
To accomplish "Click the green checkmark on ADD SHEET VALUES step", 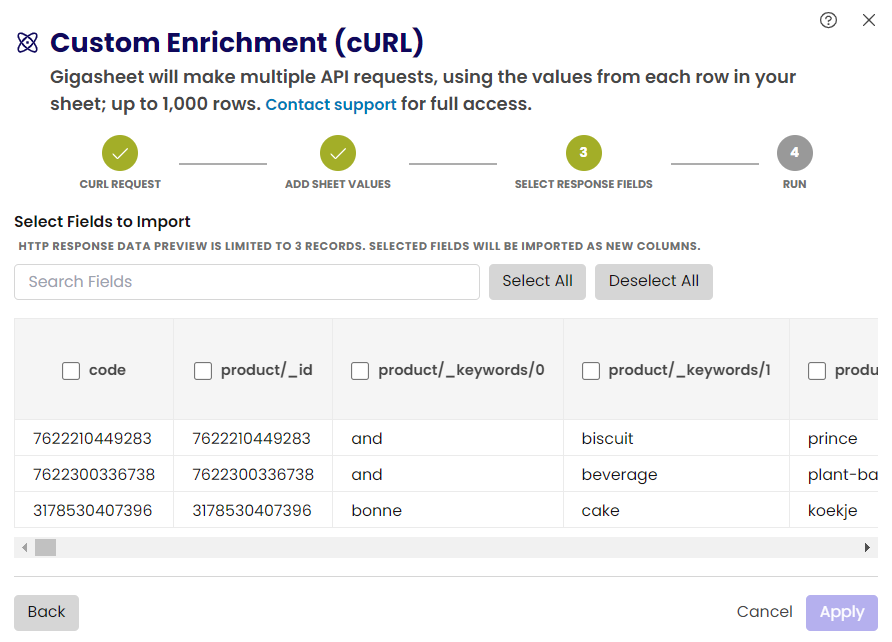I will [x=337, y=154].
